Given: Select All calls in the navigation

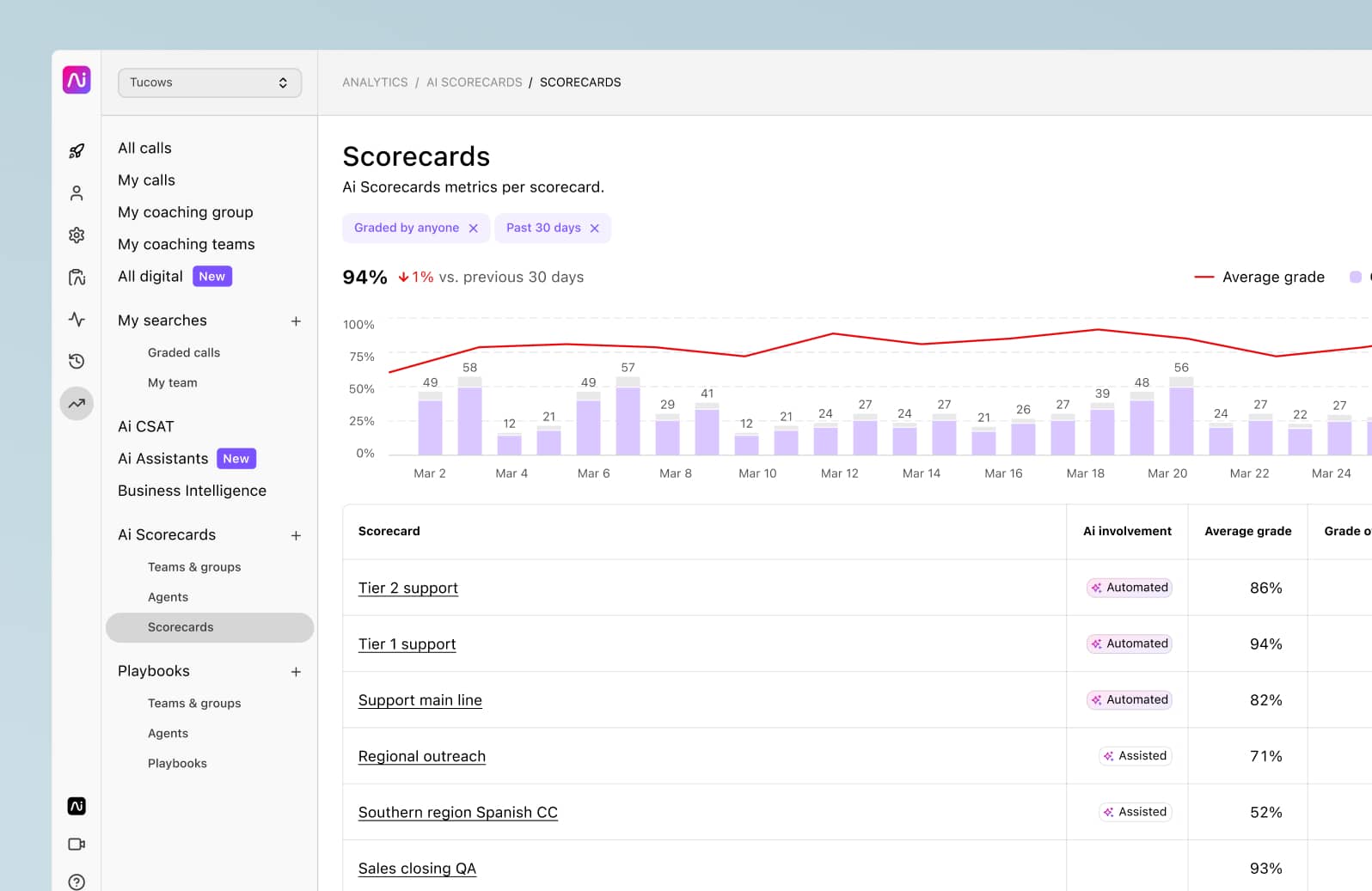Looking at the screenshot, I should tap(144, 148).
